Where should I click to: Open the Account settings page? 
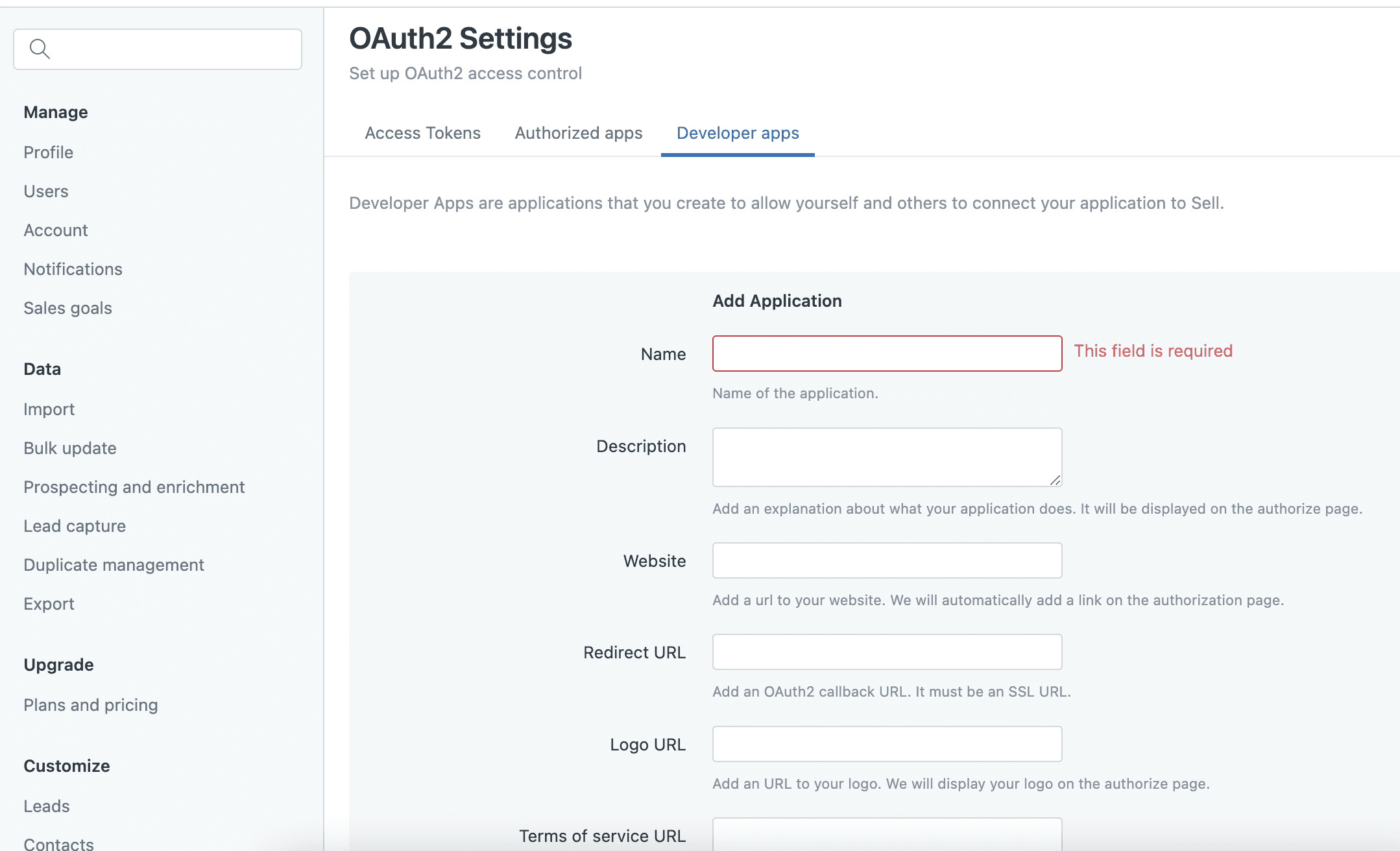coord(56,230)
